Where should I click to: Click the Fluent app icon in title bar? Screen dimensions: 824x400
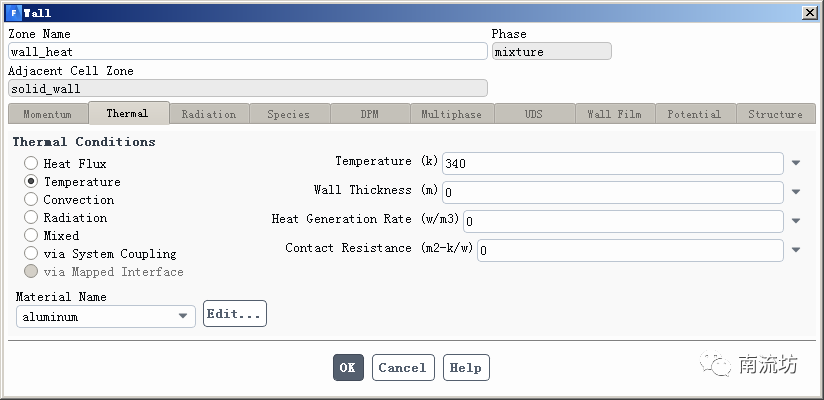coord(12,12)
